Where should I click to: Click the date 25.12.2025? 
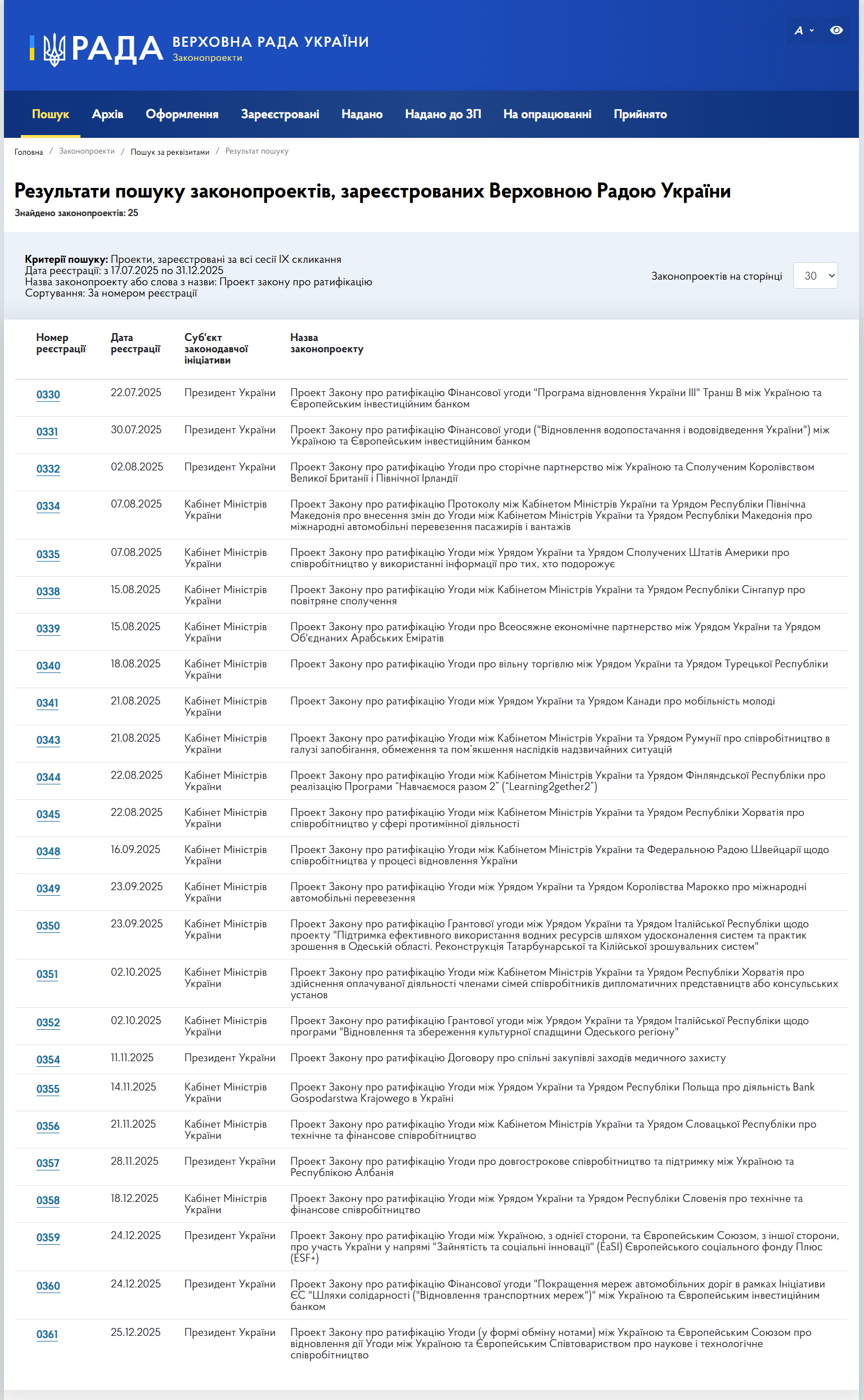tap(136, 1332)
